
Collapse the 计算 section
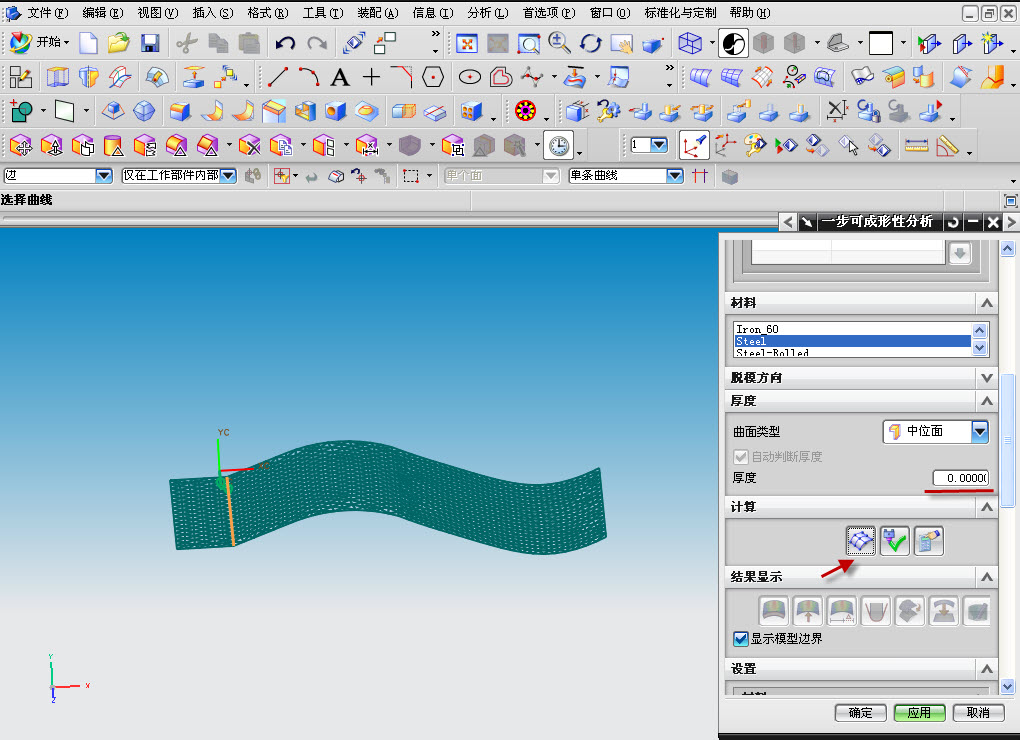(987, 507)
